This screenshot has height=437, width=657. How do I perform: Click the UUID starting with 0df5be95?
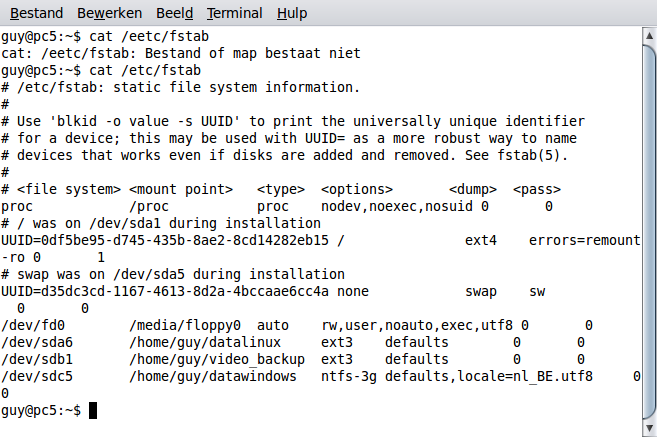[x=168, y=240]
